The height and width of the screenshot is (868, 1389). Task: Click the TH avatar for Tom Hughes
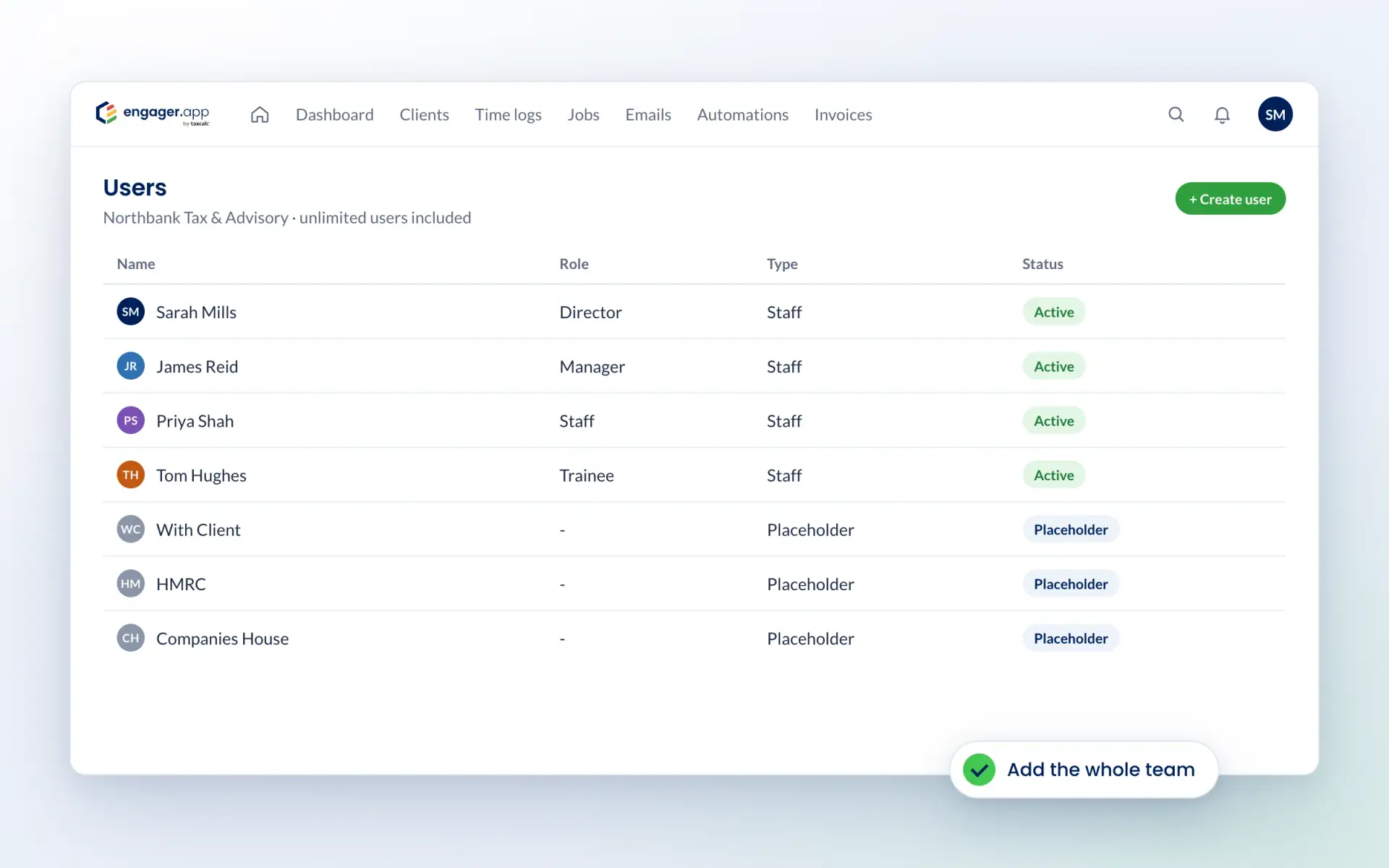click(130, 475)
